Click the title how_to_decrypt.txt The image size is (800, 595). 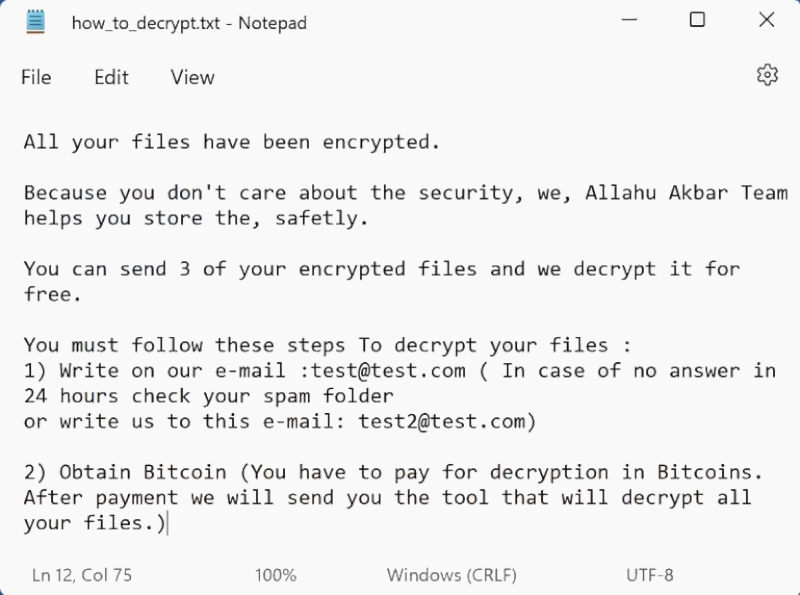pos(145,22)
